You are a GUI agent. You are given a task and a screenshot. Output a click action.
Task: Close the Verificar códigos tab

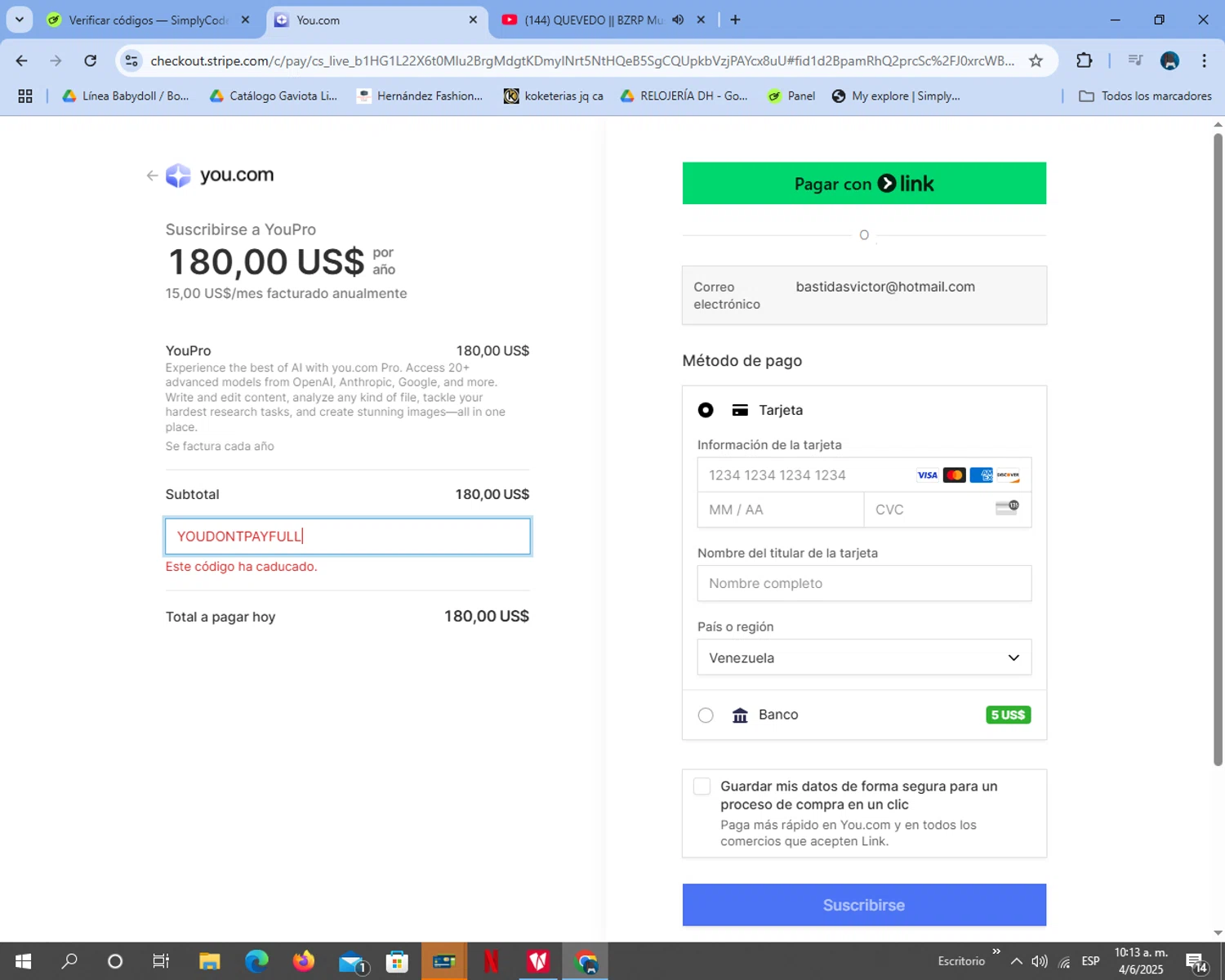(x=245, y=20)
